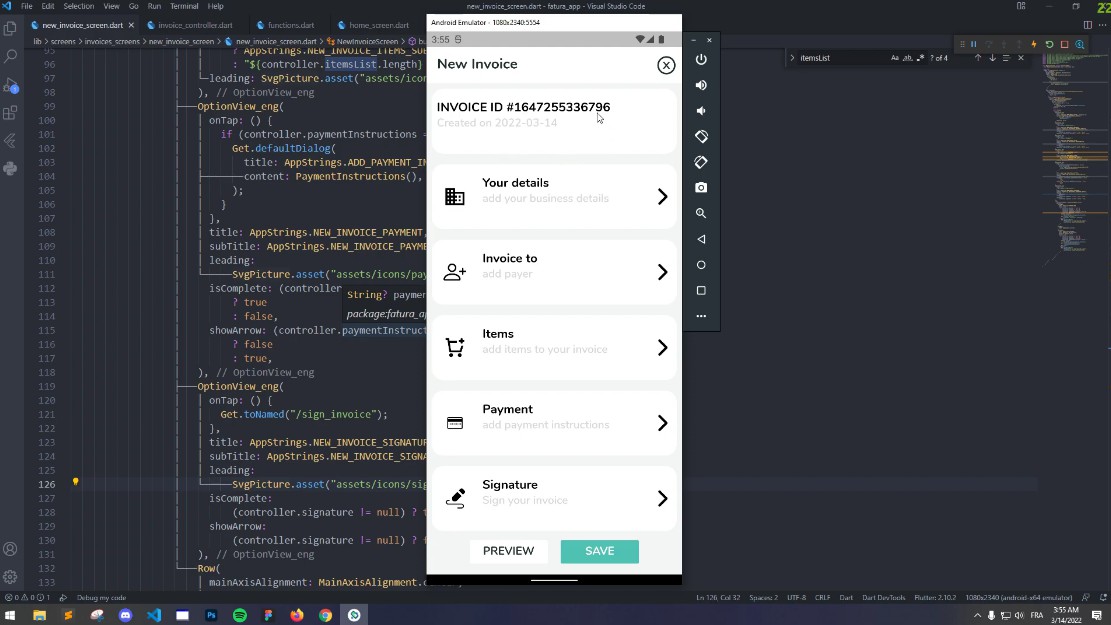
Task: Tap the PREVIEW button
Action: [x=508, y=551]
